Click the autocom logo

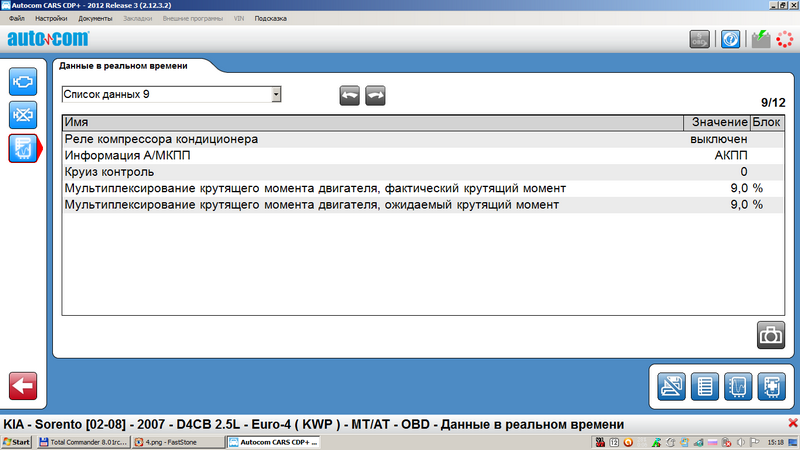tap(48, 38)
